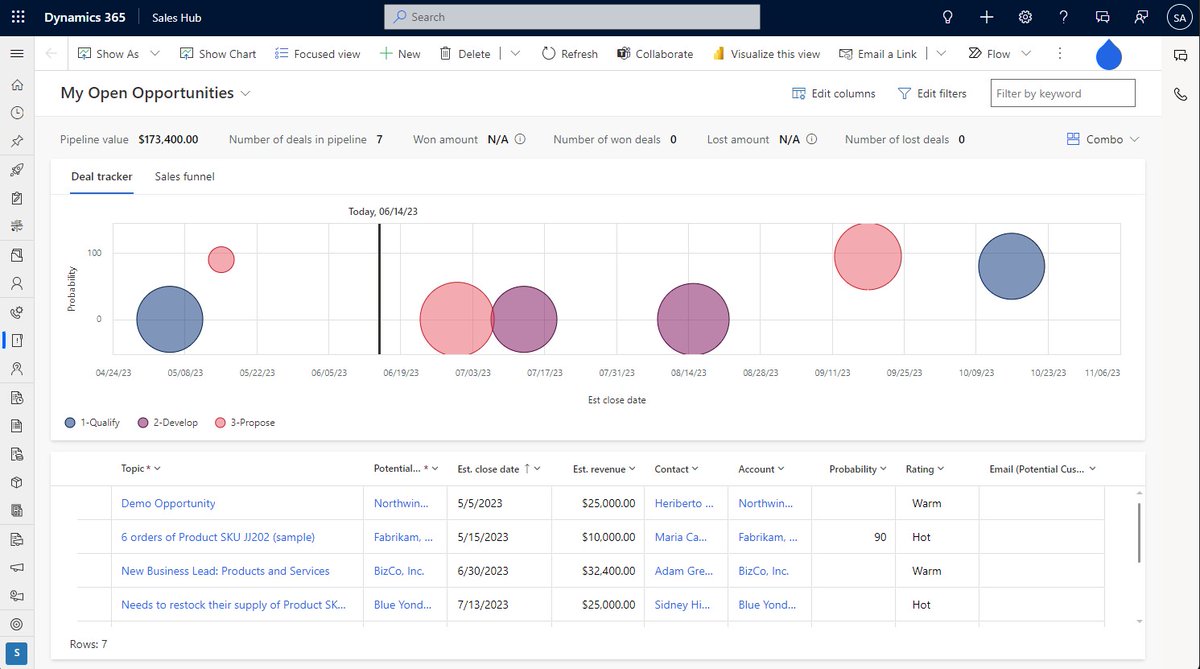
Task: Open the Help question mark
Action: [x=1063, y=17]
